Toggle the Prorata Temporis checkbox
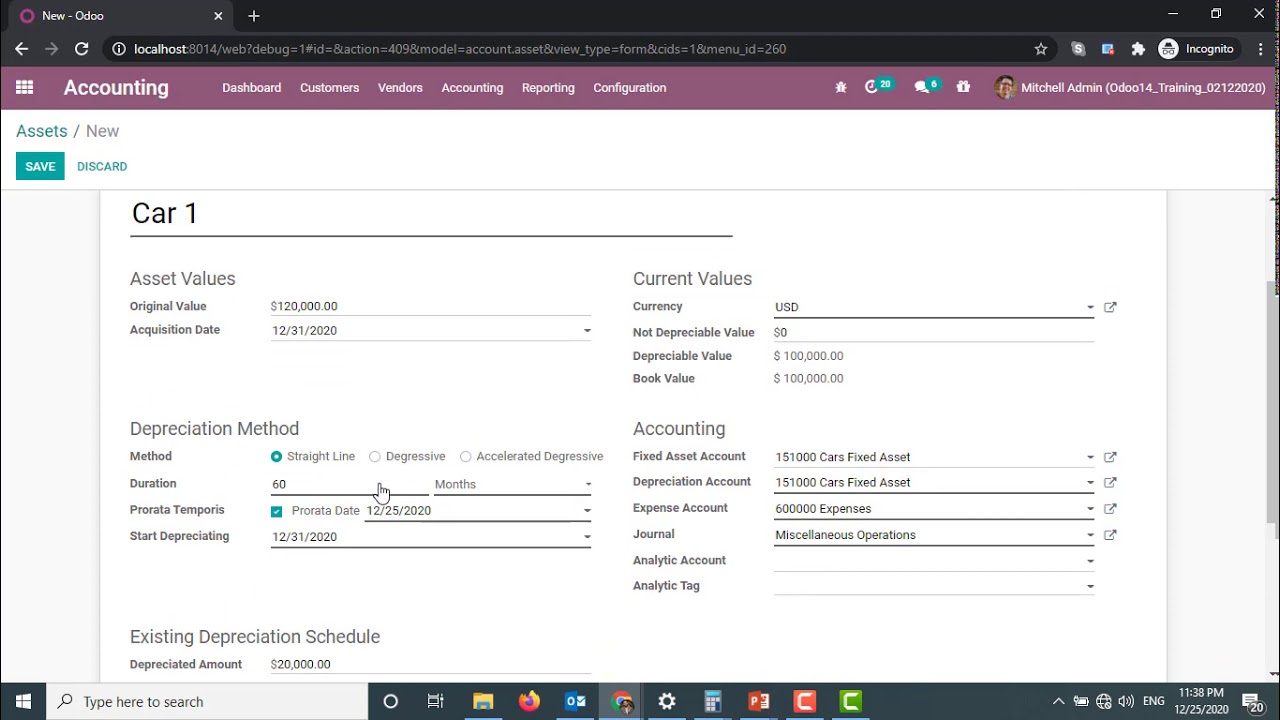This screenshot has height=720, width=1280. click(x=277, y=511)
